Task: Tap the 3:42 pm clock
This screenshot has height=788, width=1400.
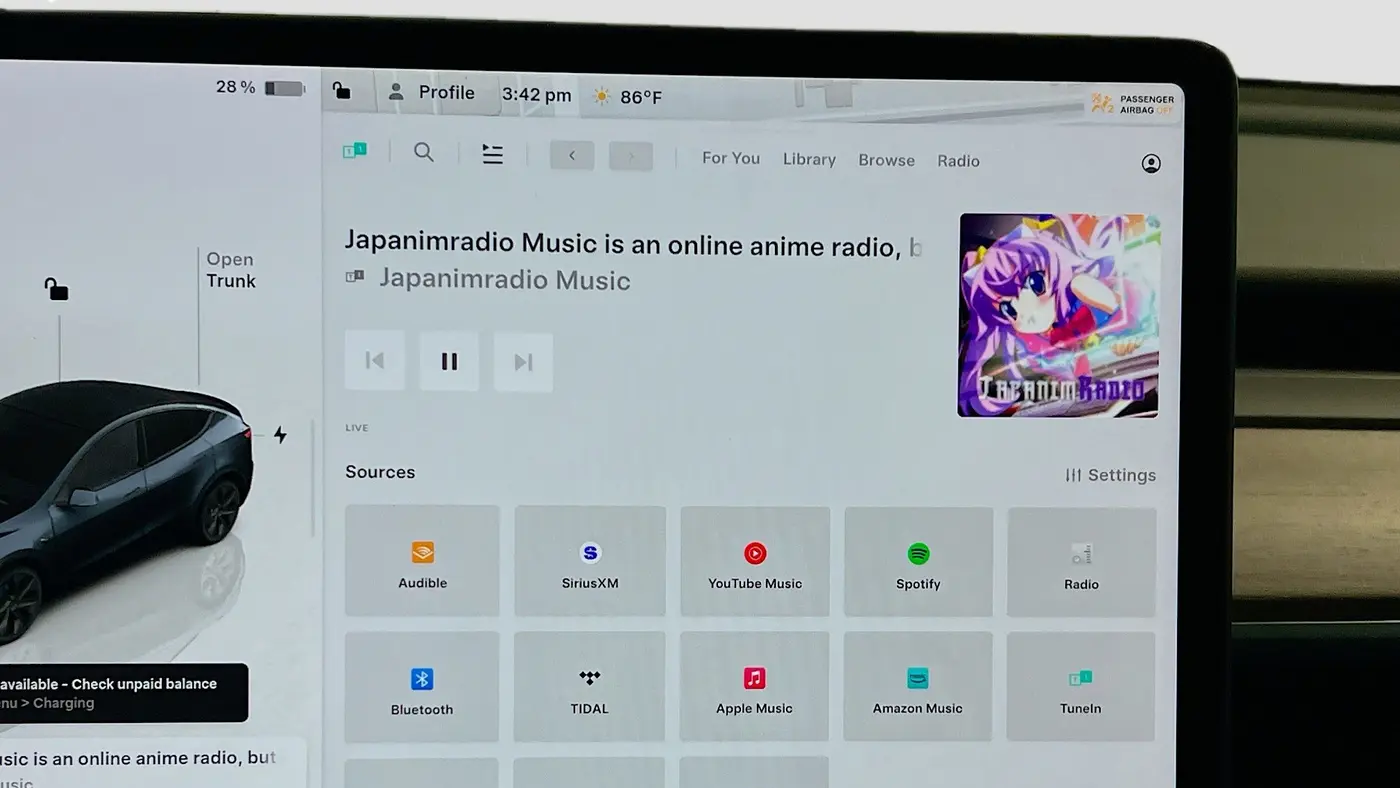Action: point(536,95)
